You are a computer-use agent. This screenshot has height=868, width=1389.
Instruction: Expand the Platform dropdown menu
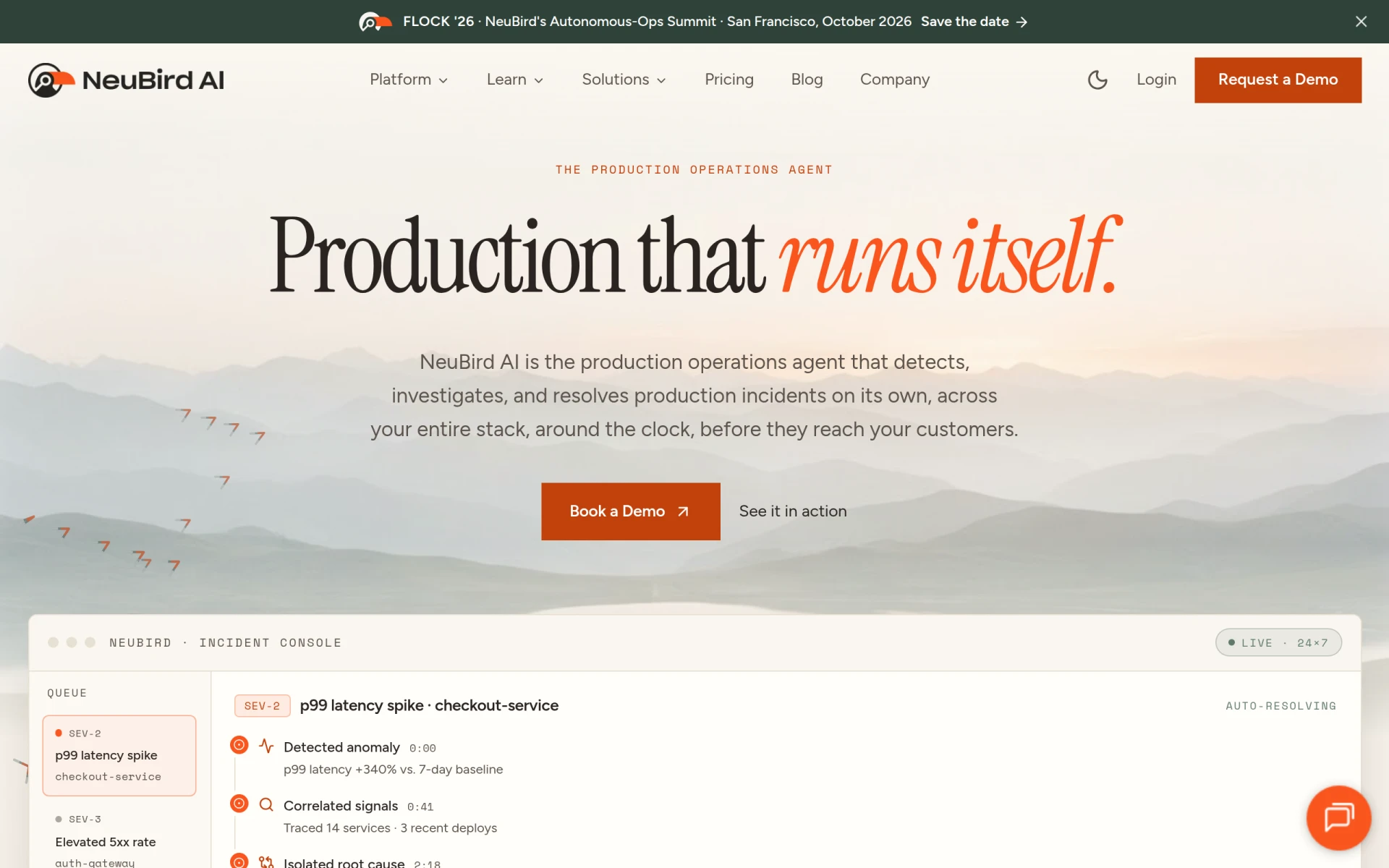pos(409,80)
